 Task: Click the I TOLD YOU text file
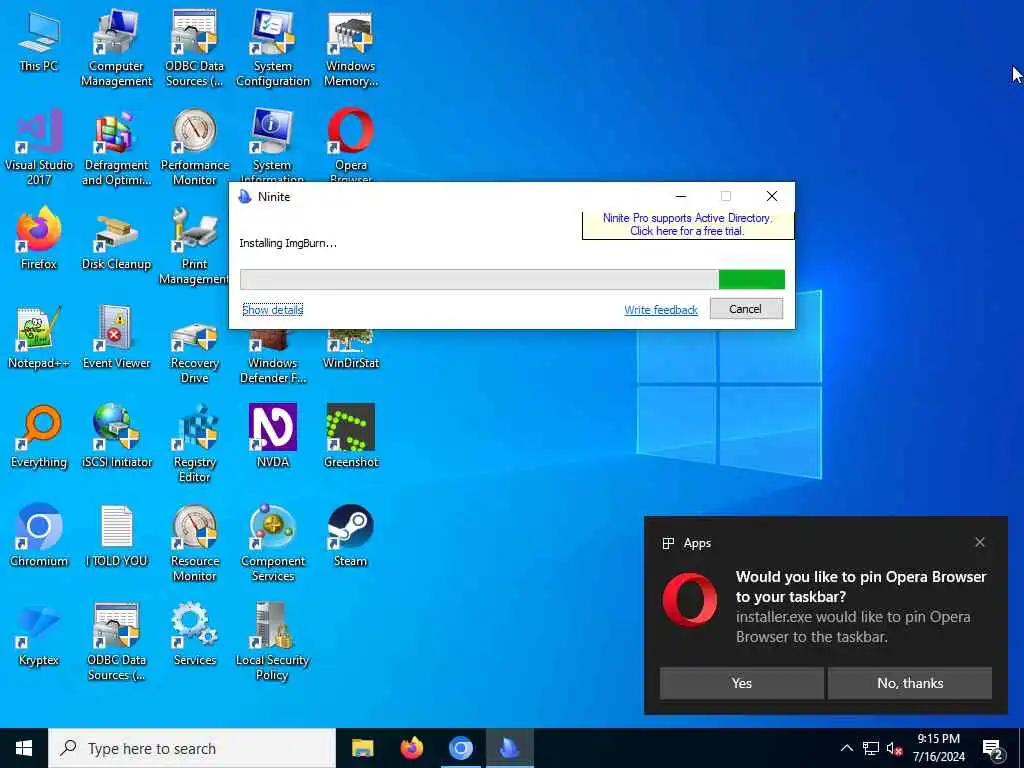pos(116,536)
